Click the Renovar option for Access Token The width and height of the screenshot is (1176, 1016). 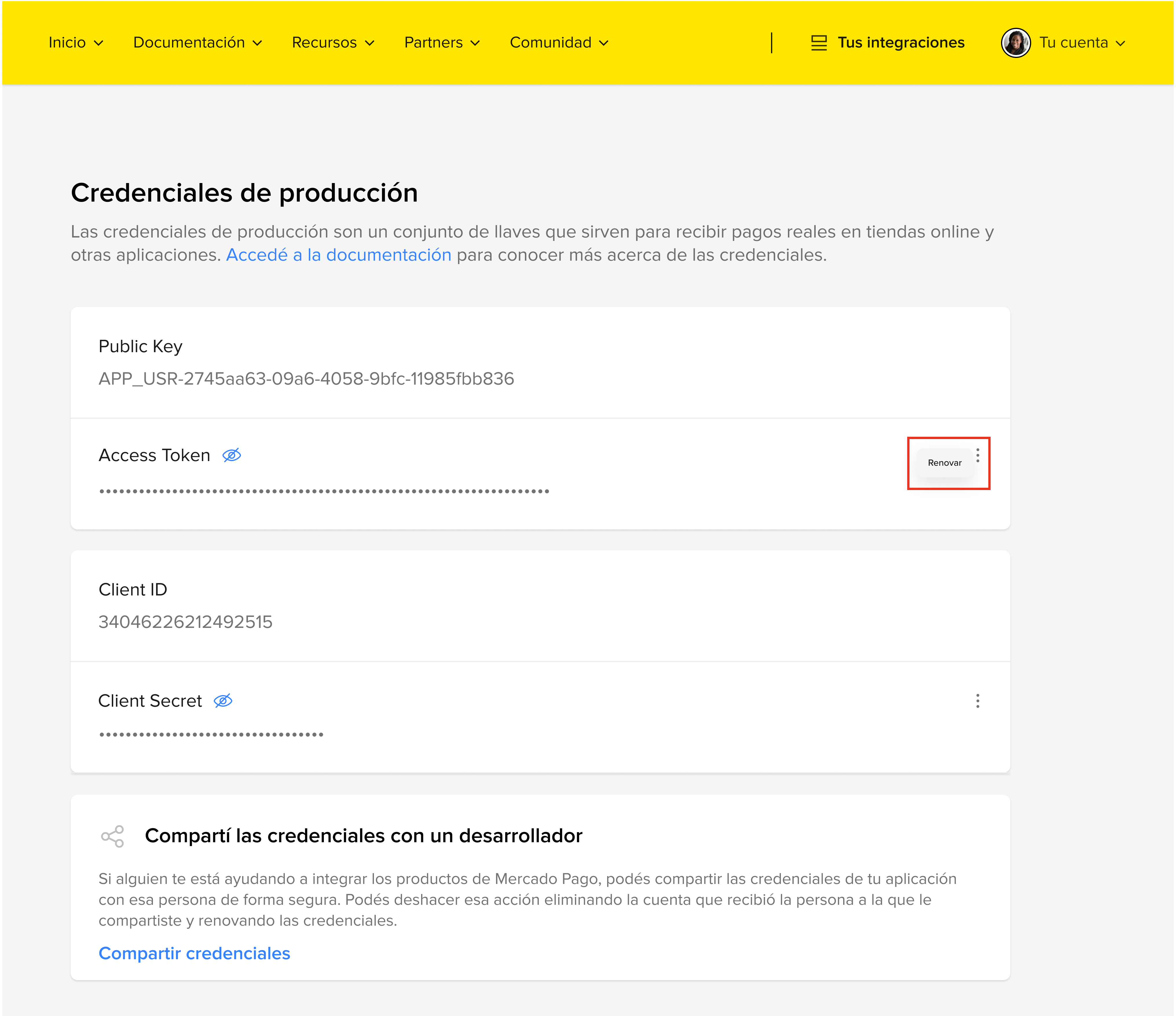(x=945, y=463)
